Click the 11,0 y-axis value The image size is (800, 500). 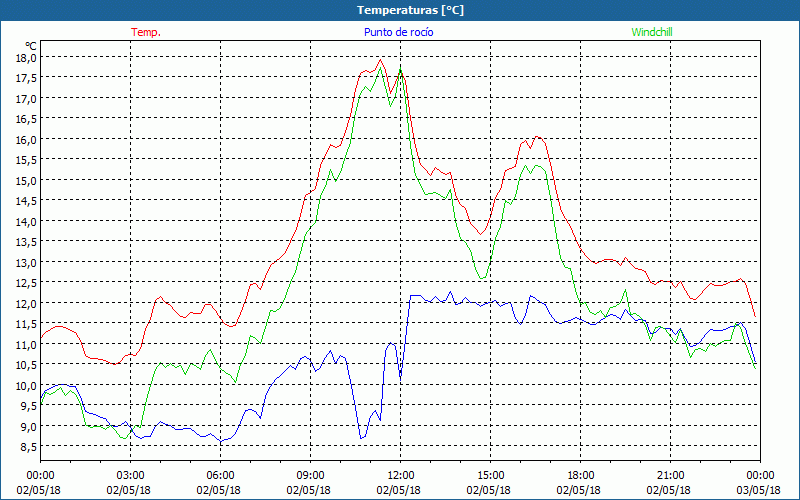pos(26,344)
